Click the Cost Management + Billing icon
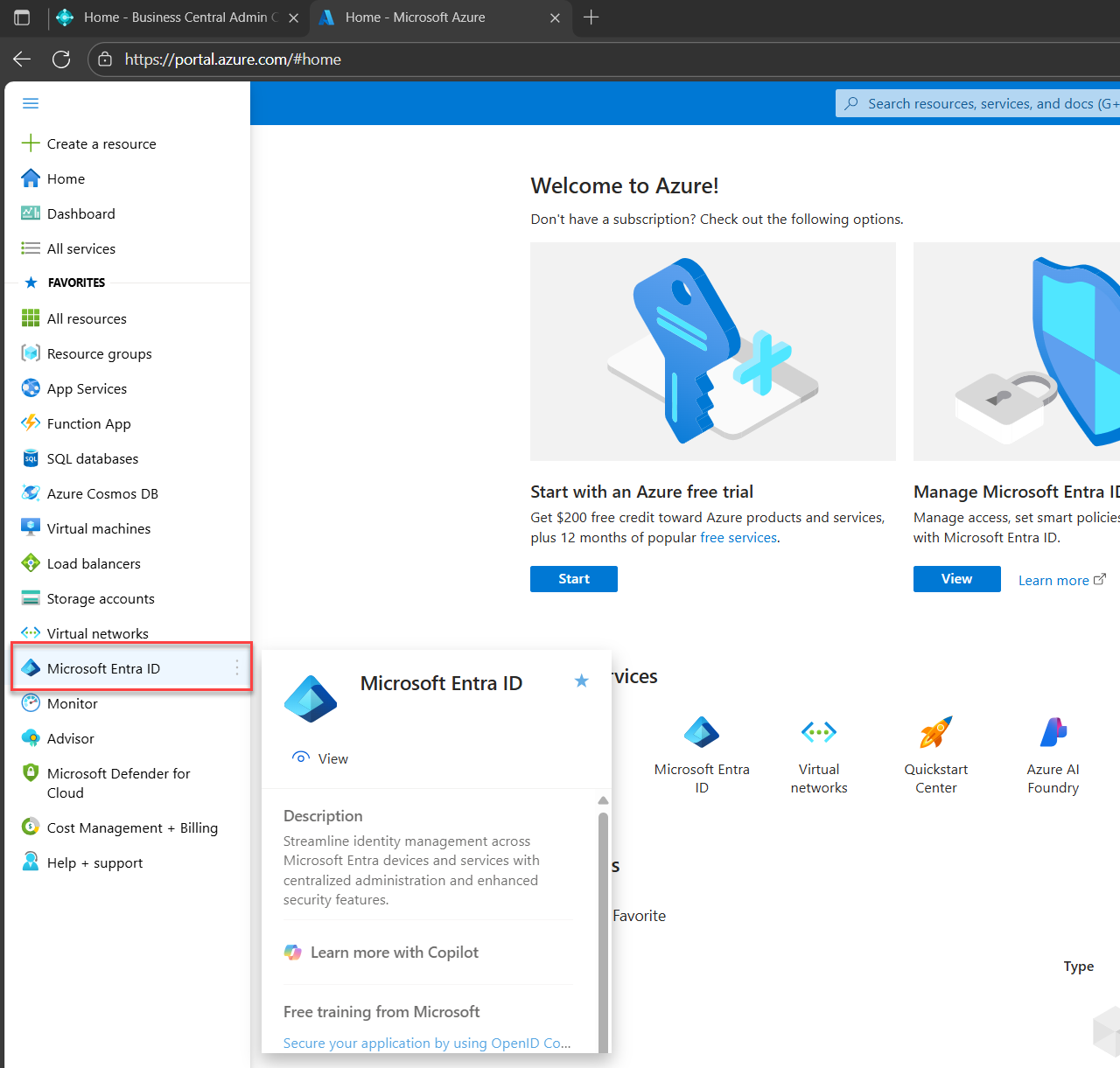 pos(31,827)
